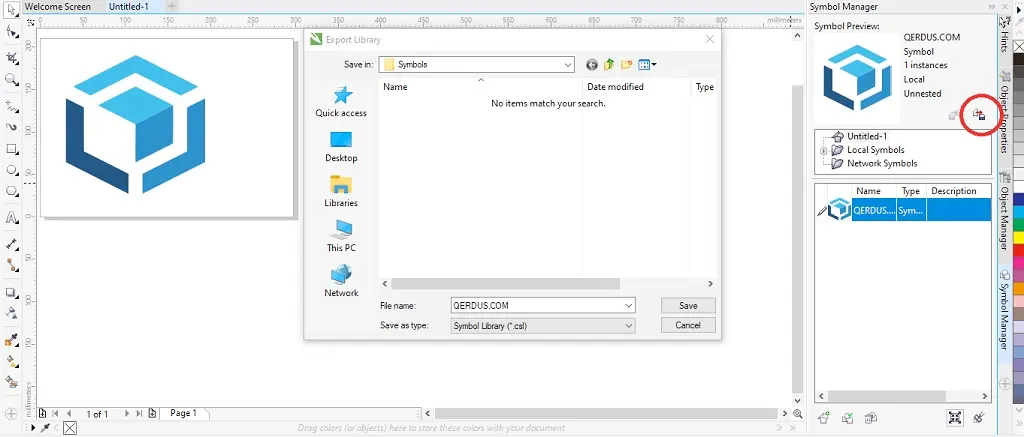Screen dimensions: 1024x437
Task: Click the Export Library icon in Symbol Manager
Action: coord(978,115)
